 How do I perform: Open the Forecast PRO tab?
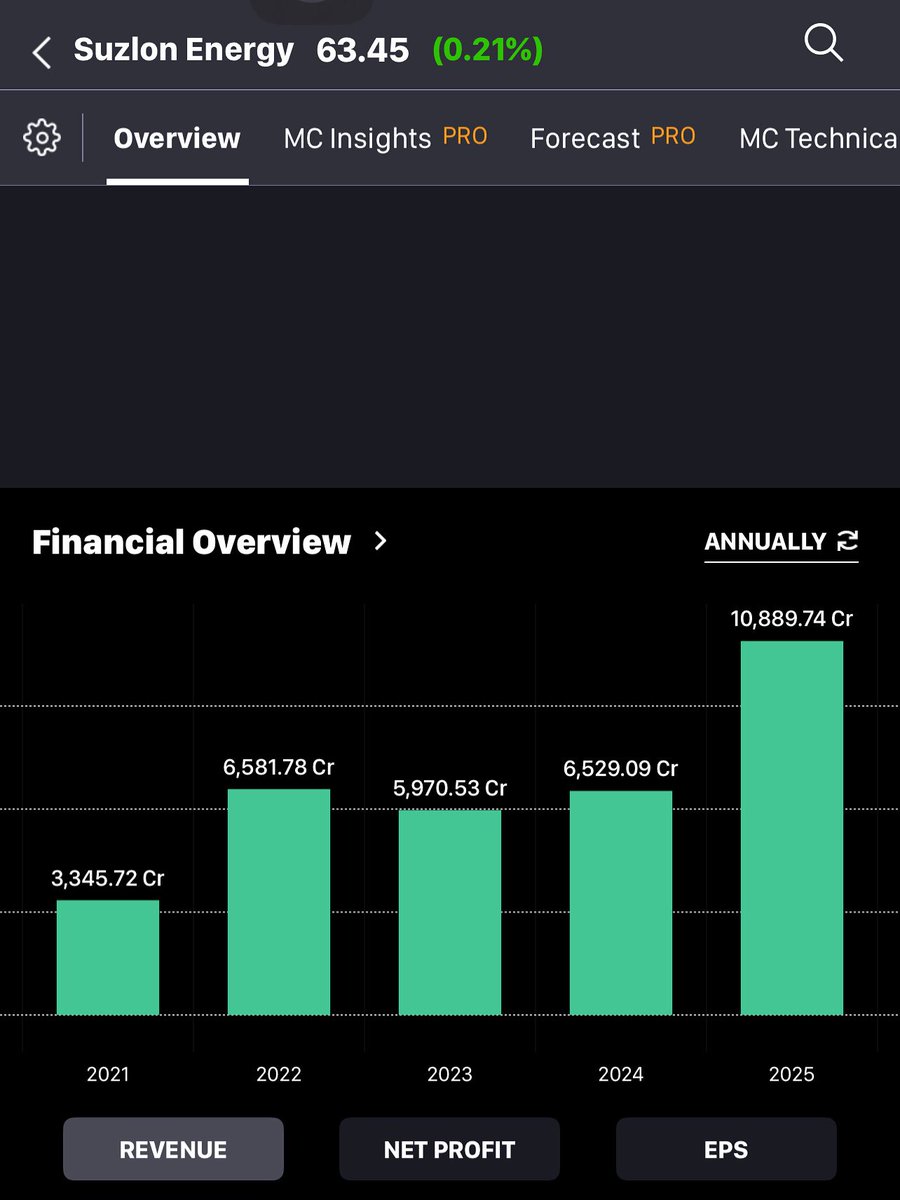pos(612,138)
